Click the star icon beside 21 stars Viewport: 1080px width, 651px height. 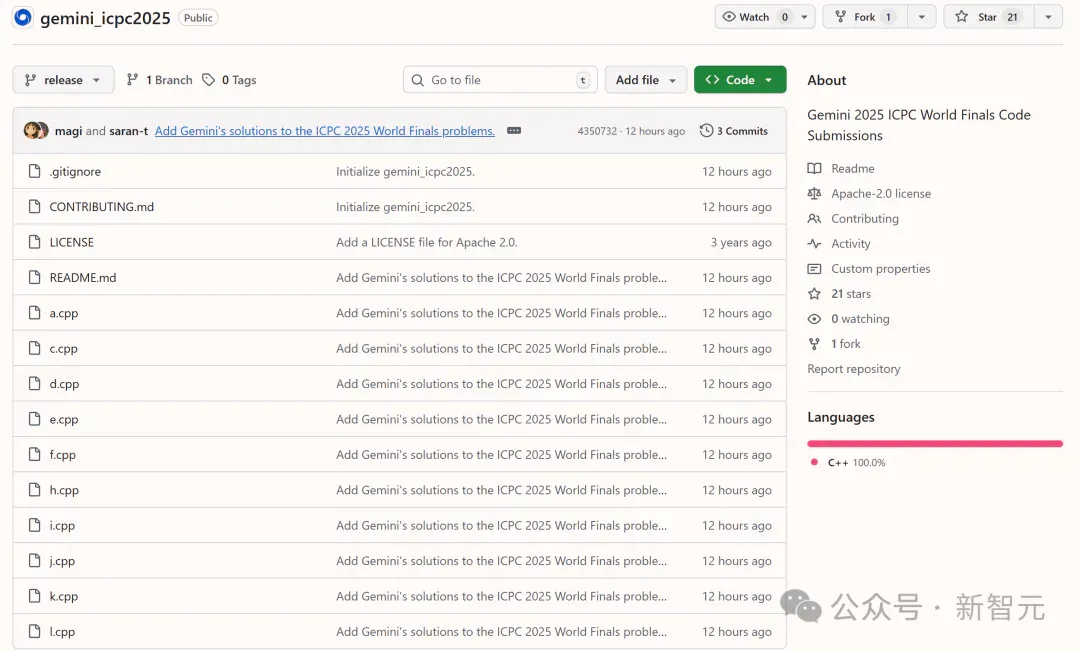click(x=814, y=293)
